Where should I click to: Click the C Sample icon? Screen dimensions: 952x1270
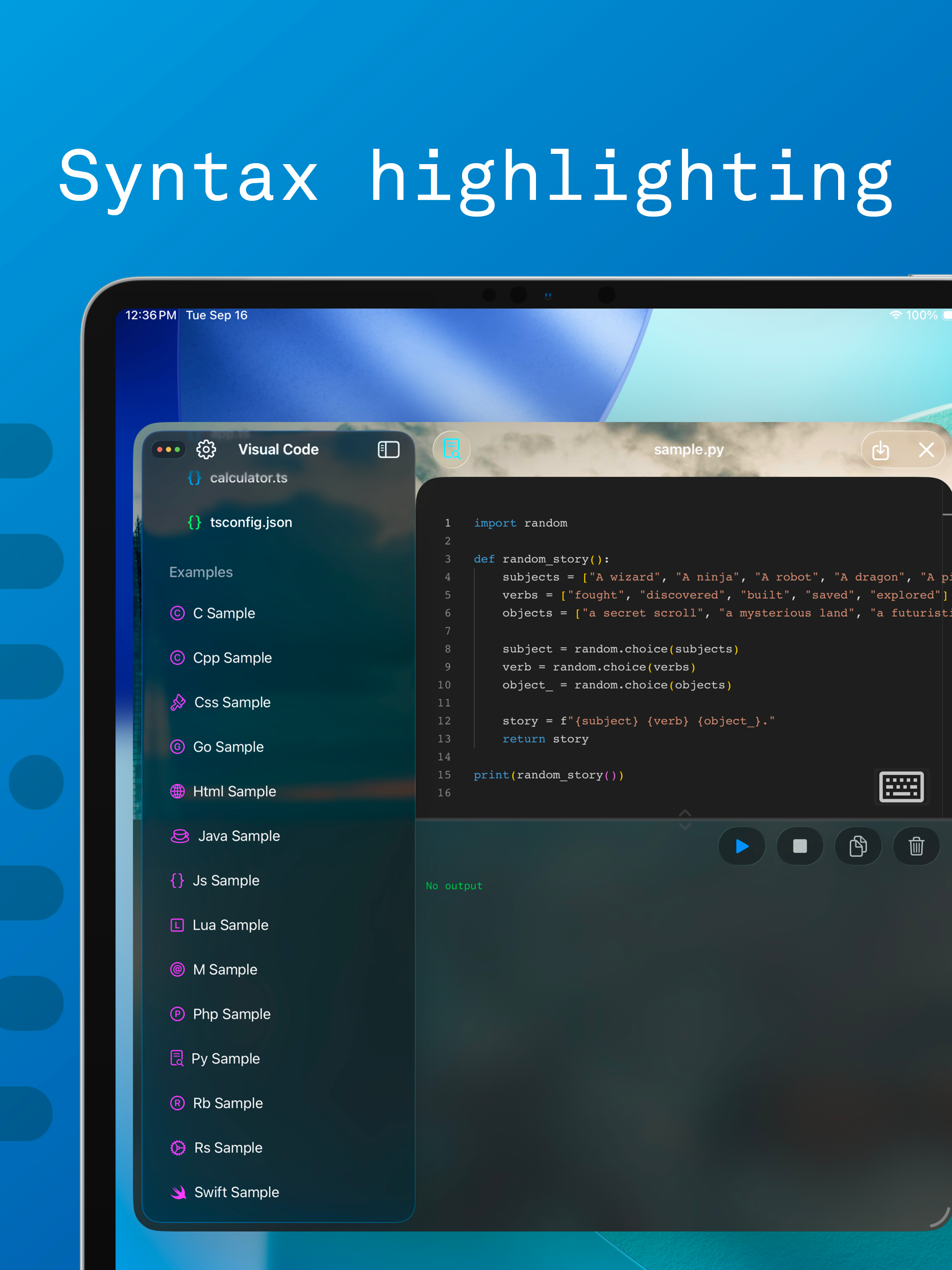178,613
